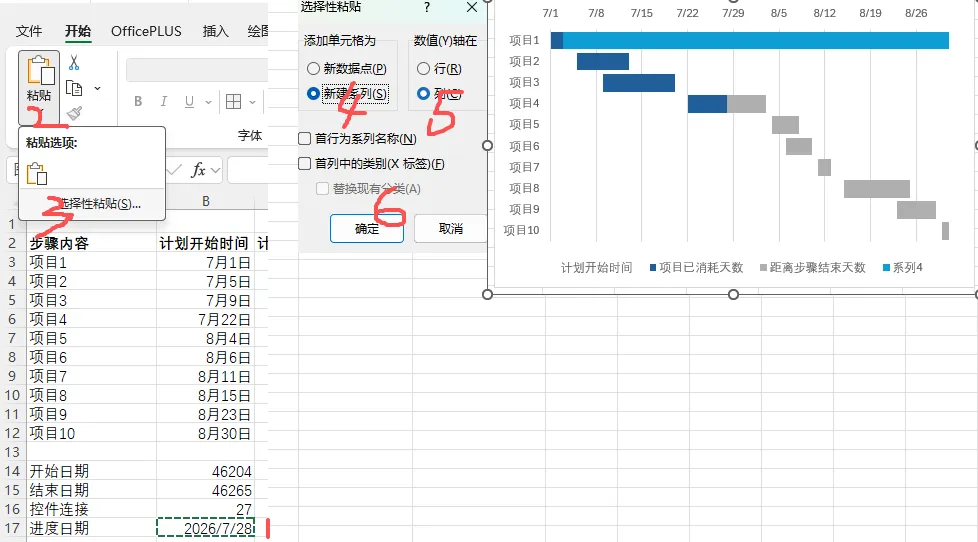The height and width of the screenshot is (542, 978).
Task: Click cell containing 46265
Action: [x=205, y=490]
